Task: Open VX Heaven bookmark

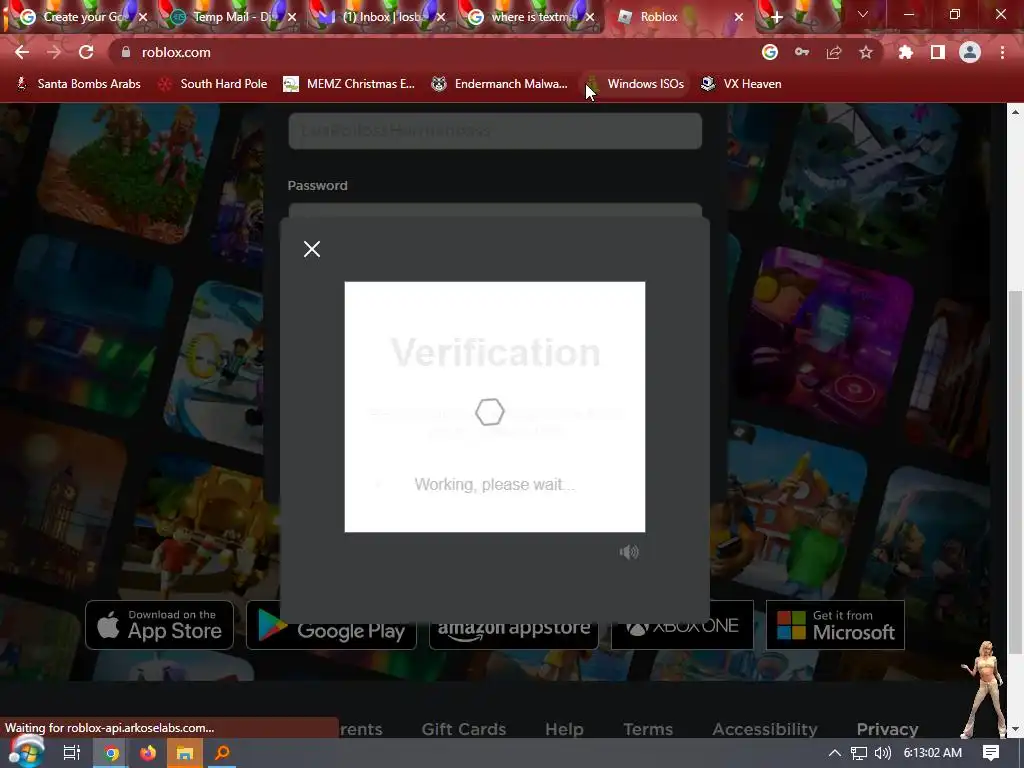Action: click(741, 84)
